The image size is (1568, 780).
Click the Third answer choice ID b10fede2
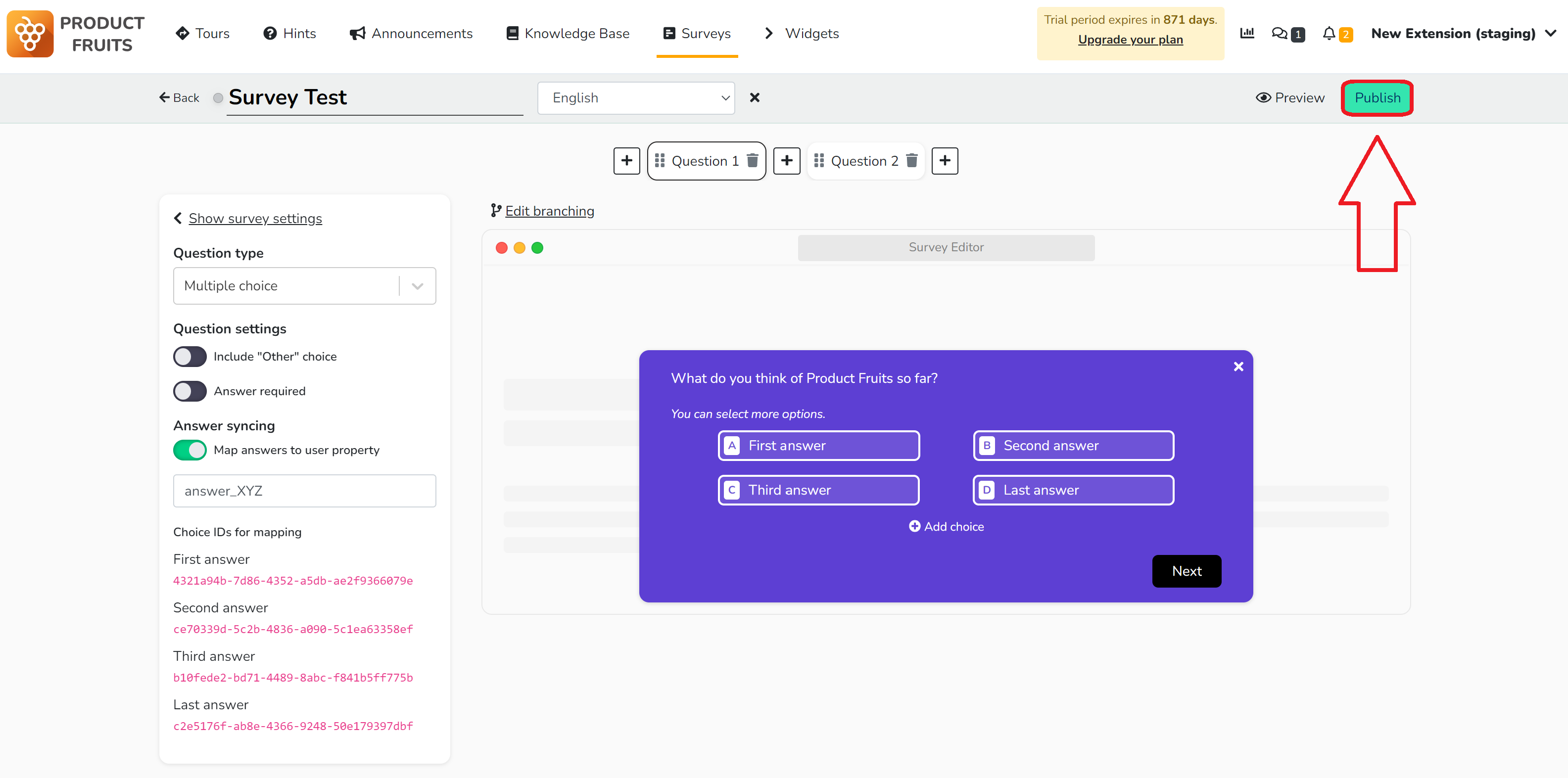click(293, 678)
